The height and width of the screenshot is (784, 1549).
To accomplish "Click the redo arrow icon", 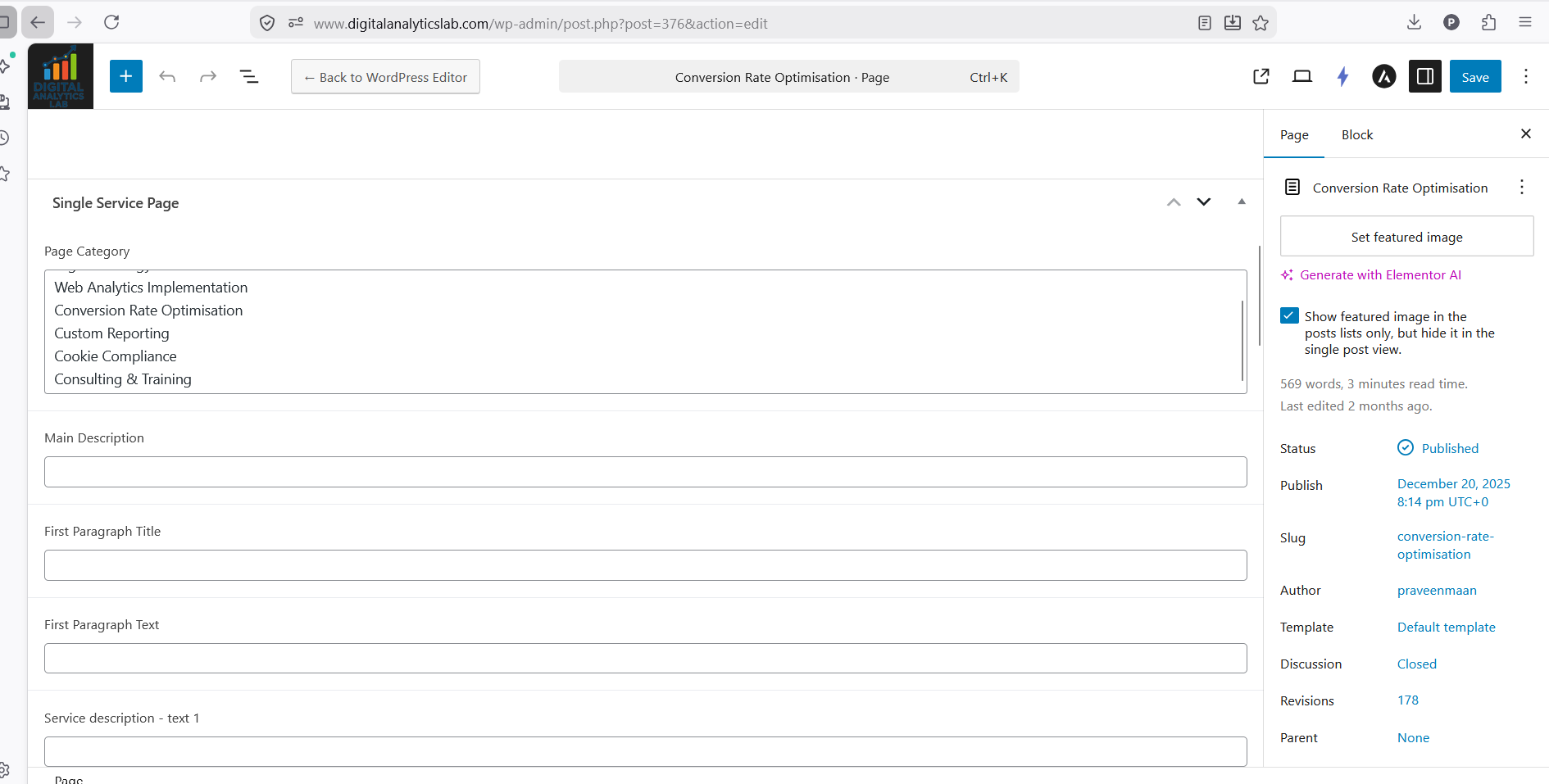I will click(x=208, y=76).
